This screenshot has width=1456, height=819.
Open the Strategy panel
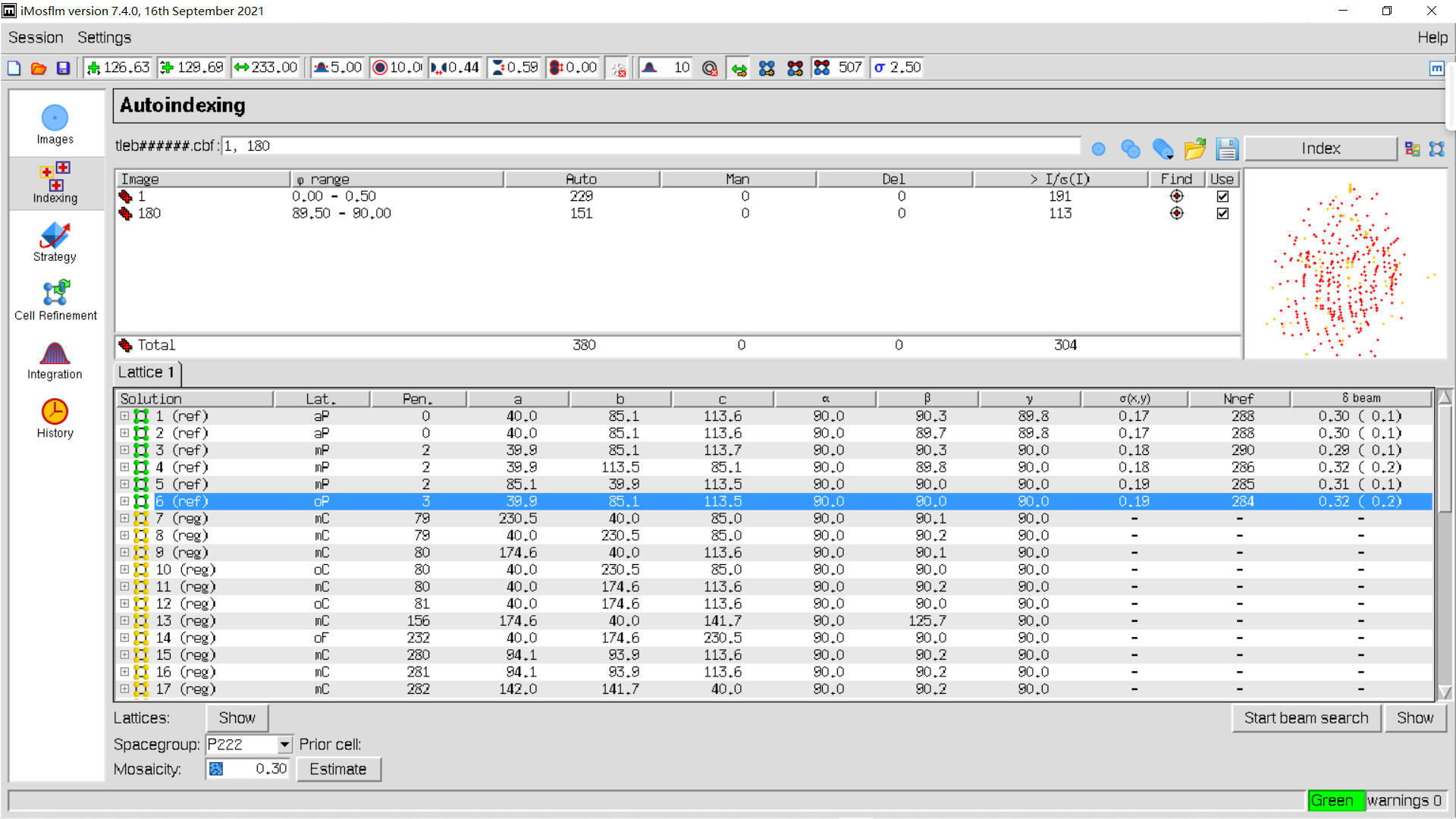(55, 243)
